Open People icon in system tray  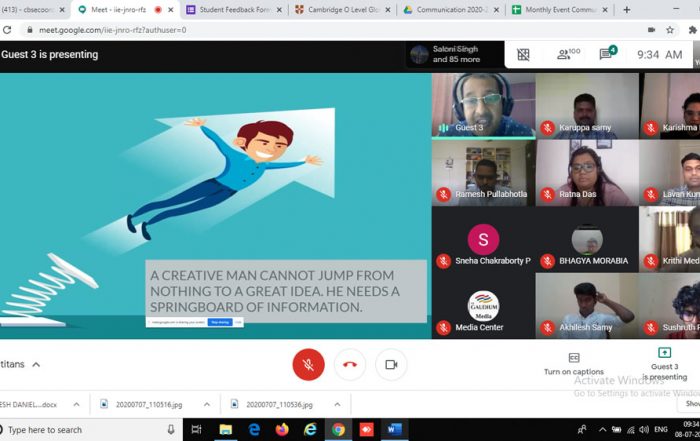[x=582, y=430]
